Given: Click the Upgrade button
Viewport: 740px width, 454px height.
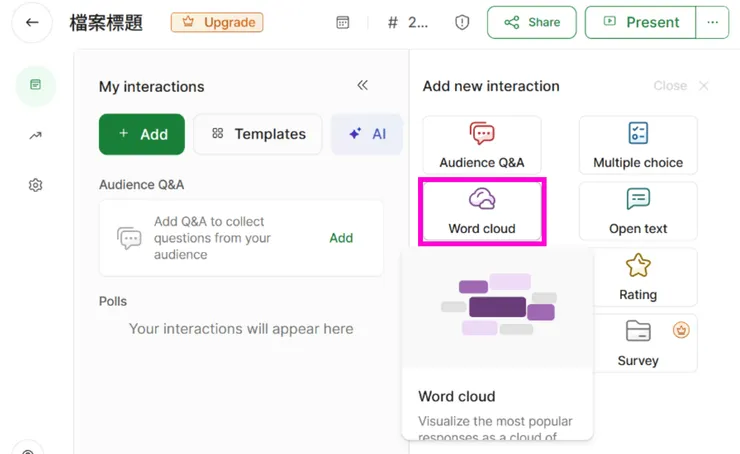Looking at the screenshot, I should pyautogui.click(x=217, y=22).
